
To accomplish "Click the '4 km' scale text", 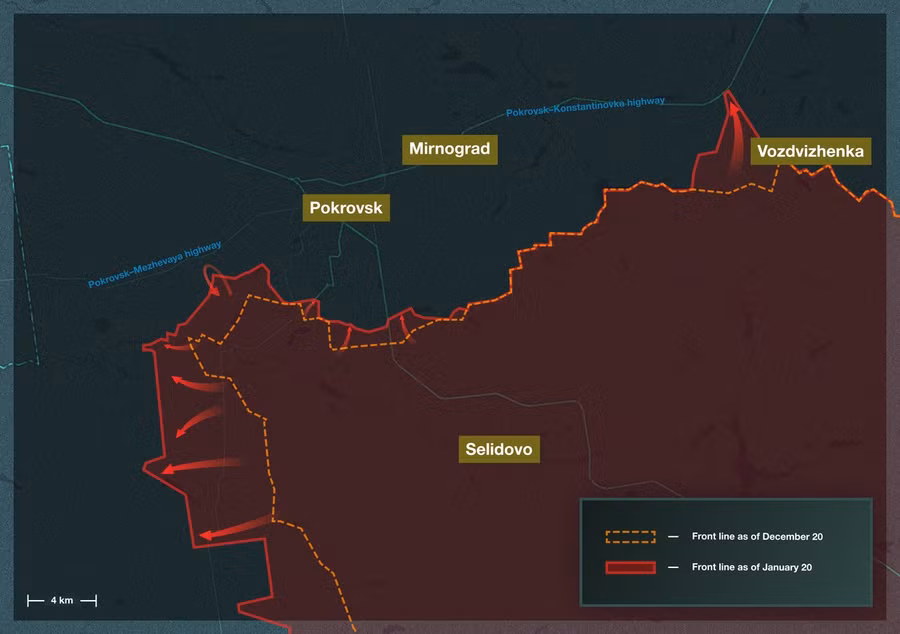I will (62, 600).
